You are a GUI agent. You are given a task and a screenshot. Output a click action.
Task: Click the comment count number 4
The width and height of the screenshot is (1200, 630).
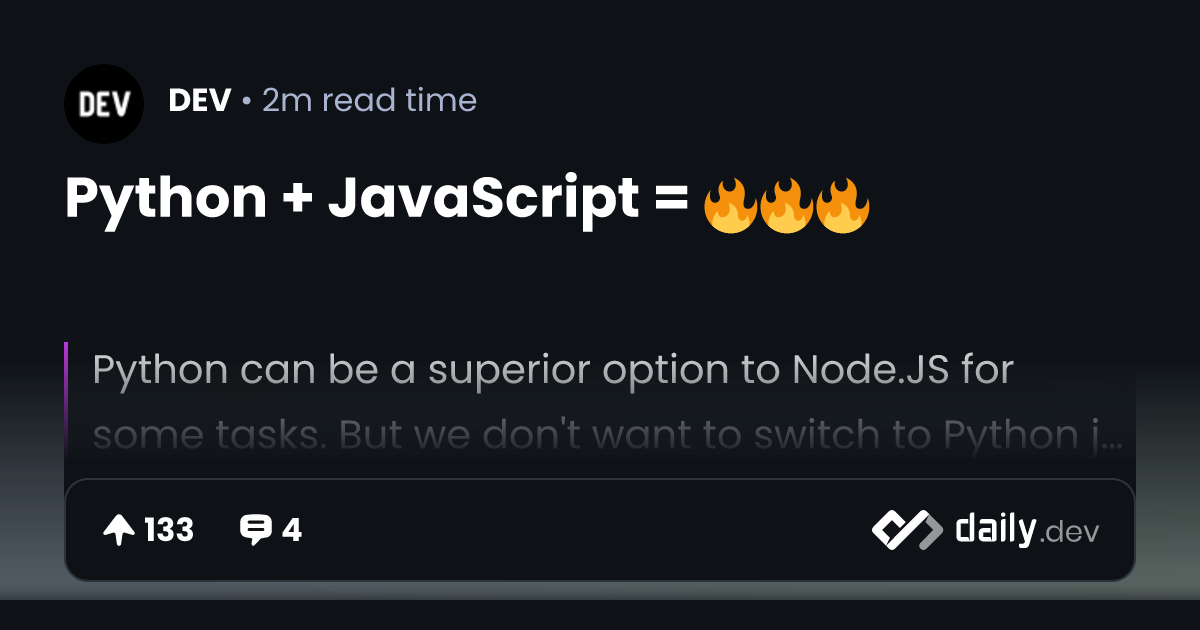(x=291, y=530)
